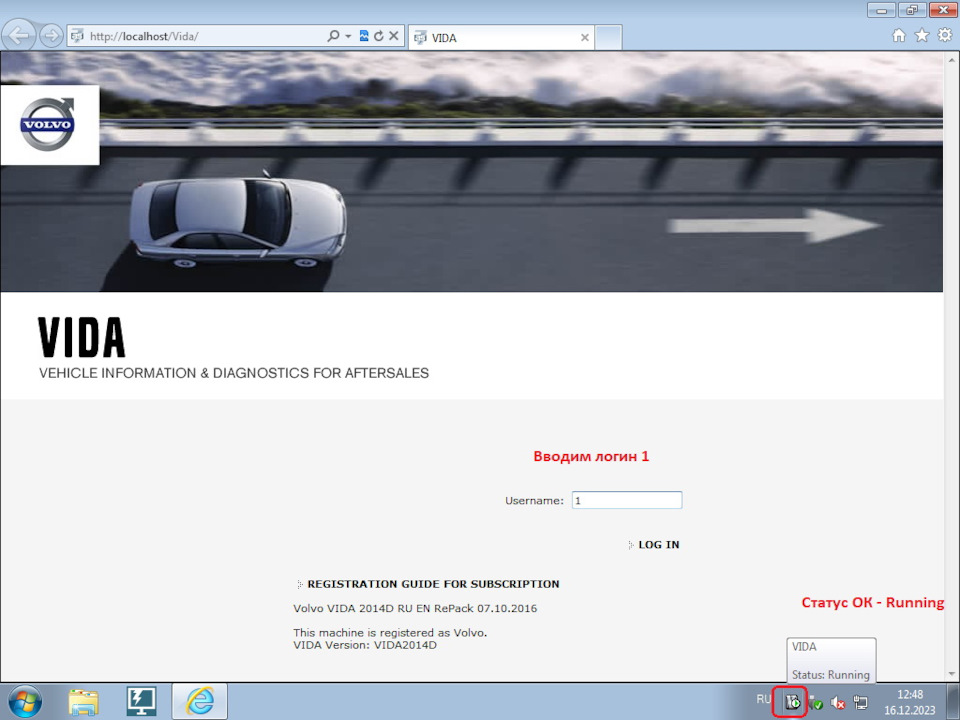960x720 pixels.
Task: Open the RU language selector
Action: coord(764,701)
